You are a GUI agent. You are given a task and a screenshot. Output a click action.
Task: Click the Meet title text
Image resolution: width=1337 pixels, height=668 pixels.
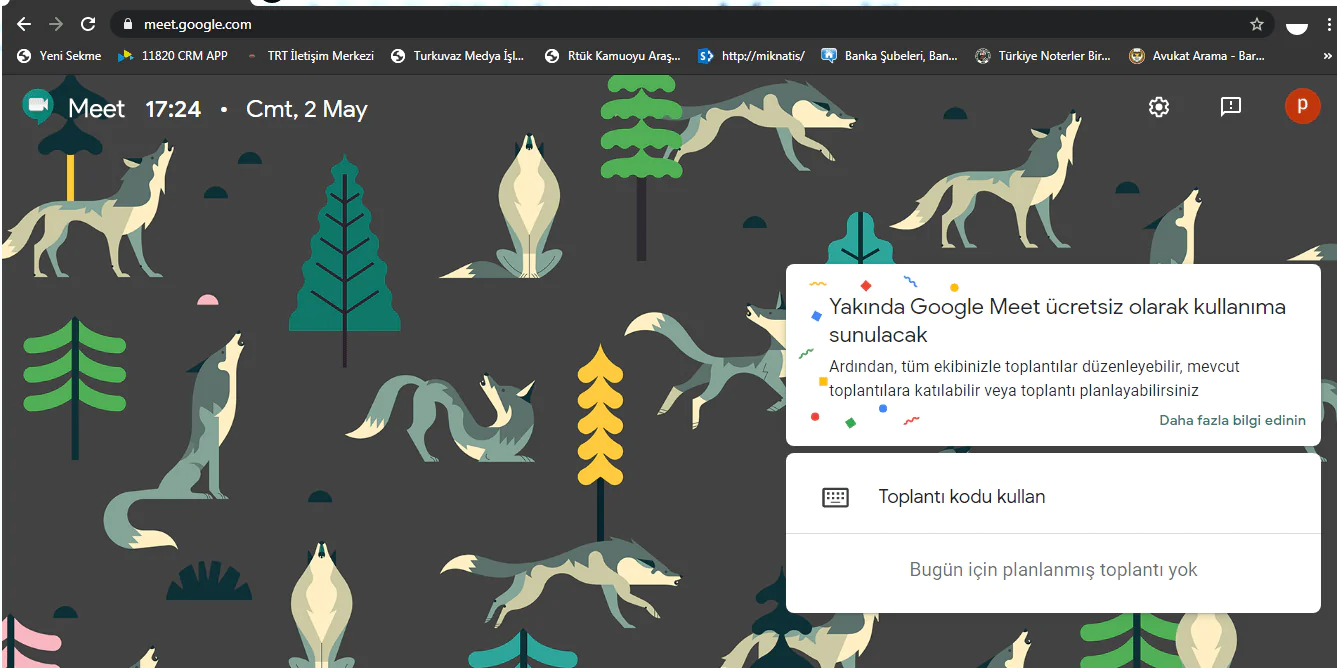pos(97,109)
